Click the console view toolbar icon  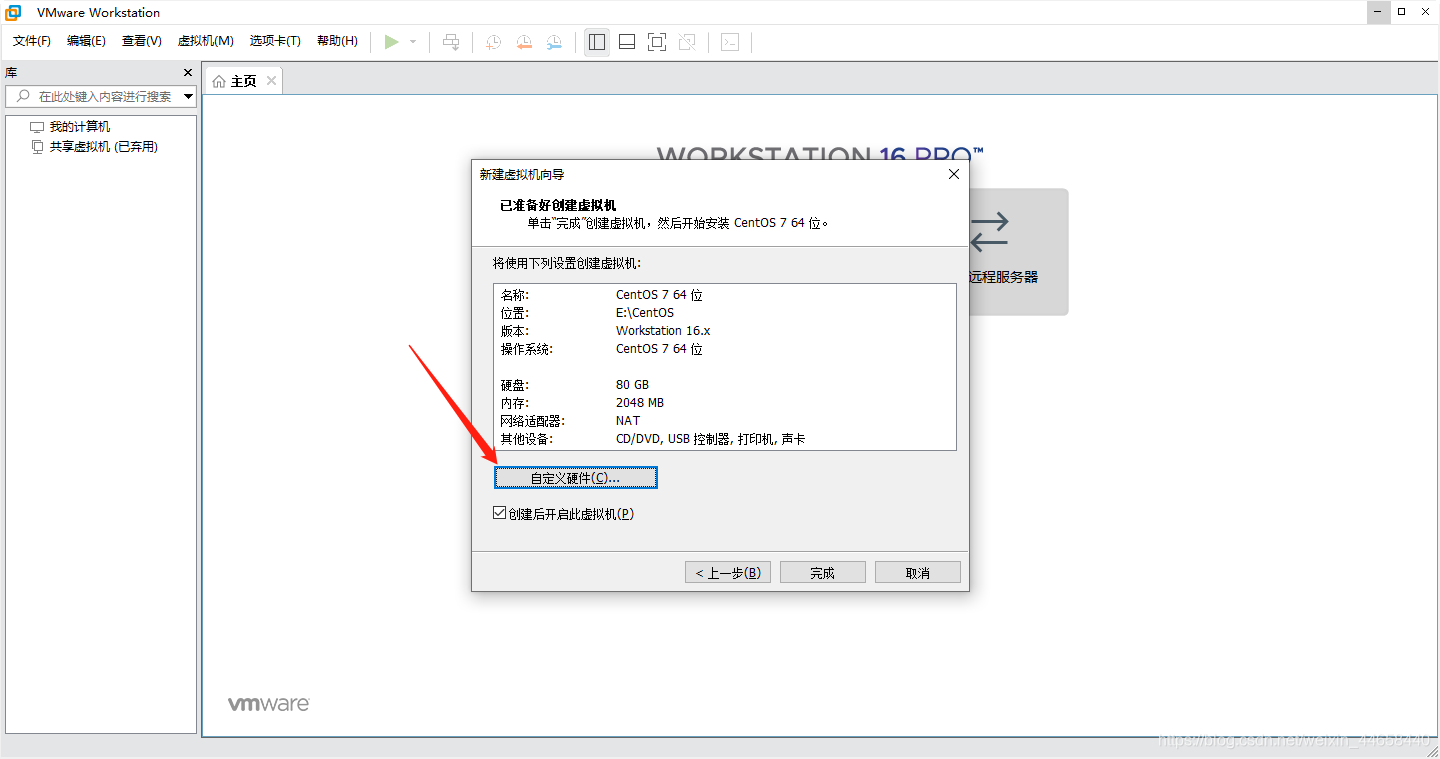click(x=731, y=42)
